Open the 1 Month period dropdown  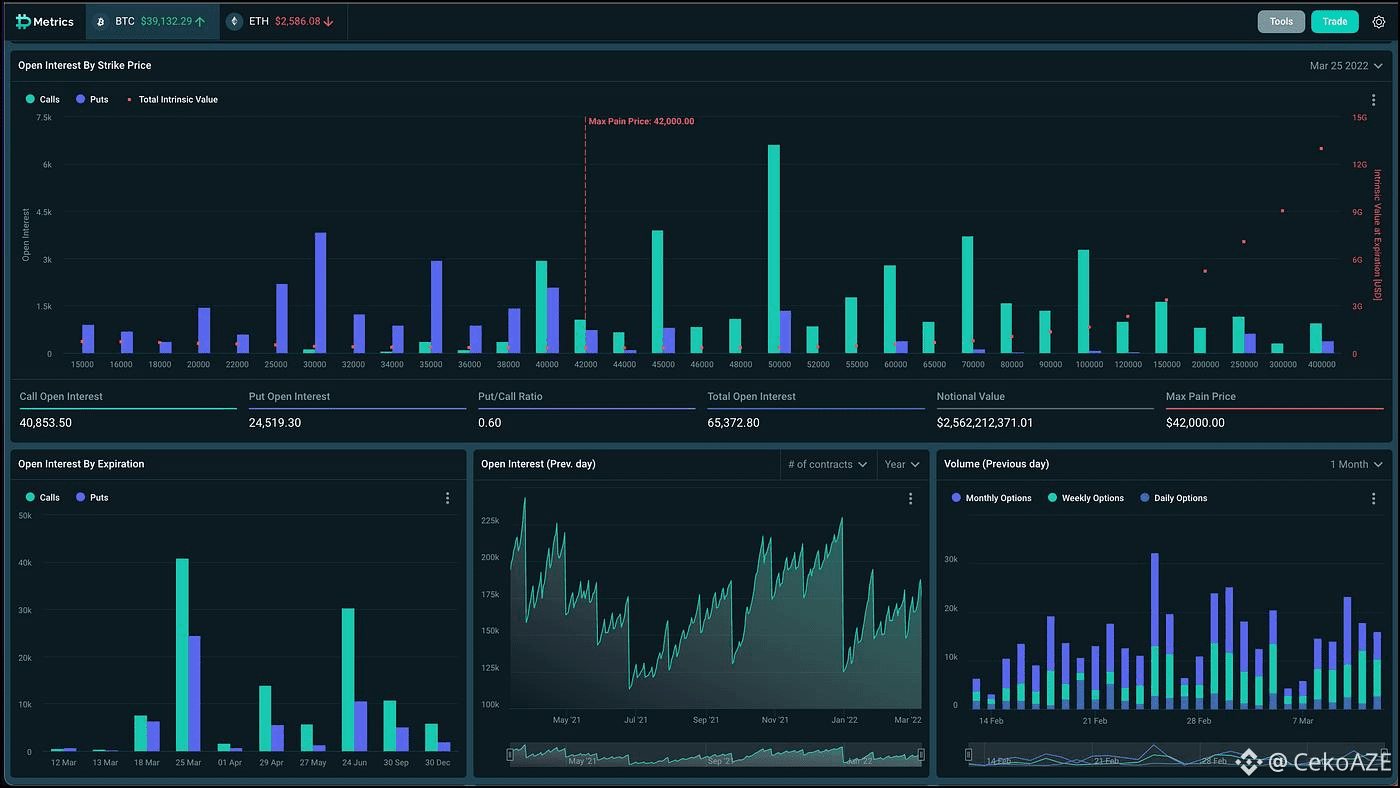(1355, 464)
